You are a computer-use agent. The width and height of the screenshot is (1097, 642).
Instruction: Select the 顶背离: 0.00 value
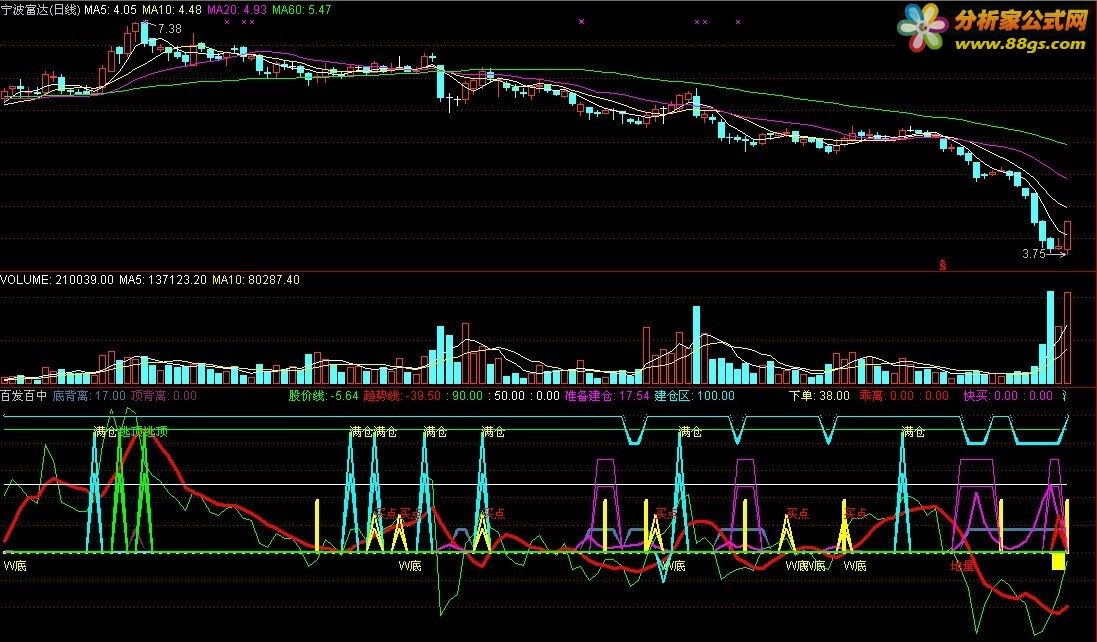point(164,396)
